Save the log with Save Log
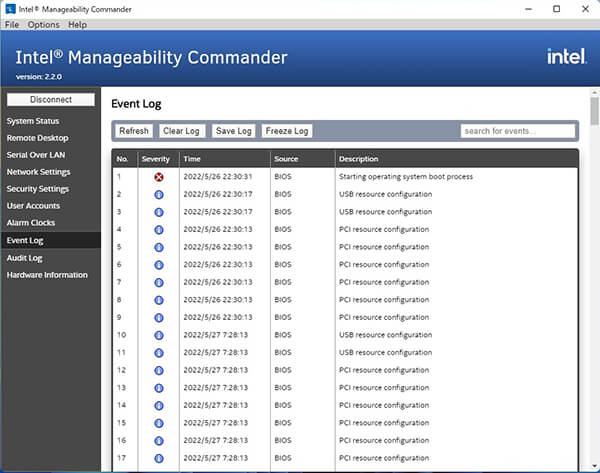600x473 pixels. pyautogui.click(x=233, y=131)
